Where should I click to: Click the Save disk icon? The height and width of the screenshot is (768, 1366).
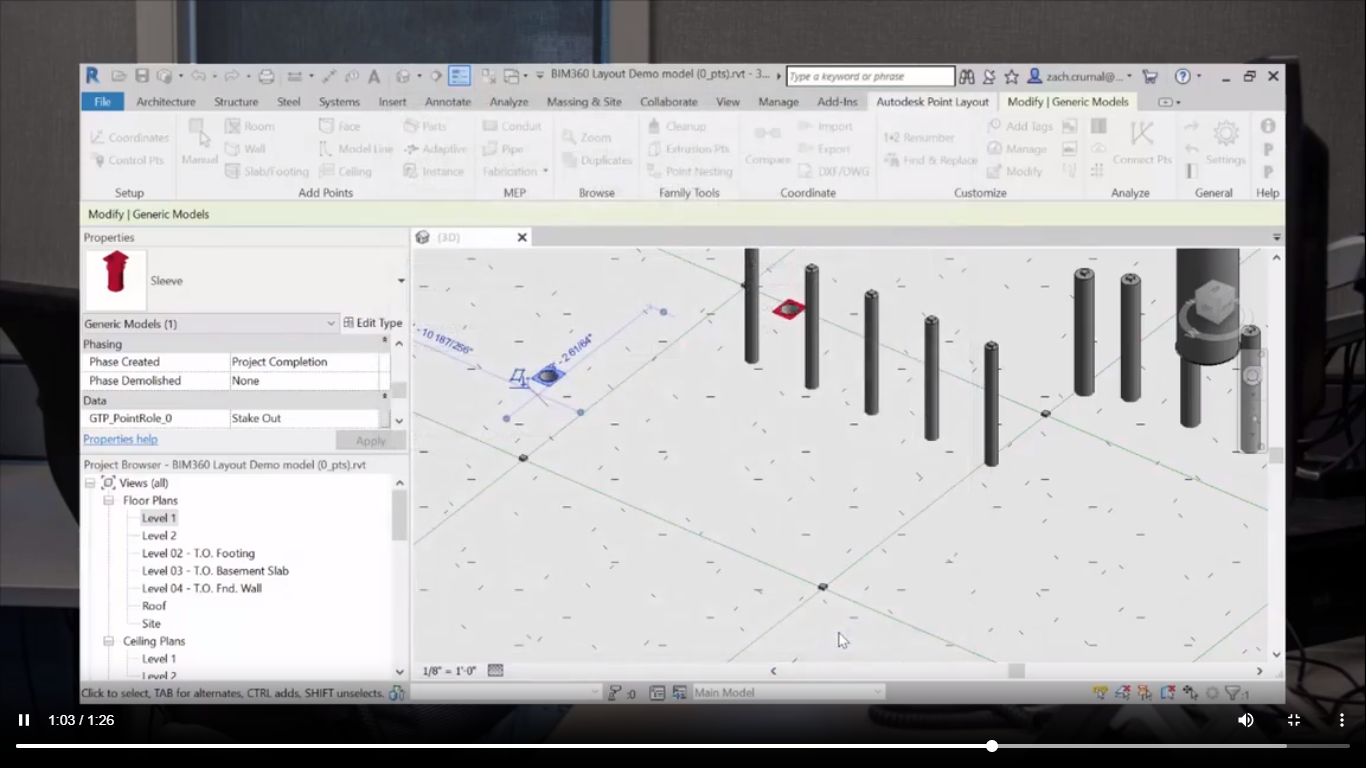point(142,76)
